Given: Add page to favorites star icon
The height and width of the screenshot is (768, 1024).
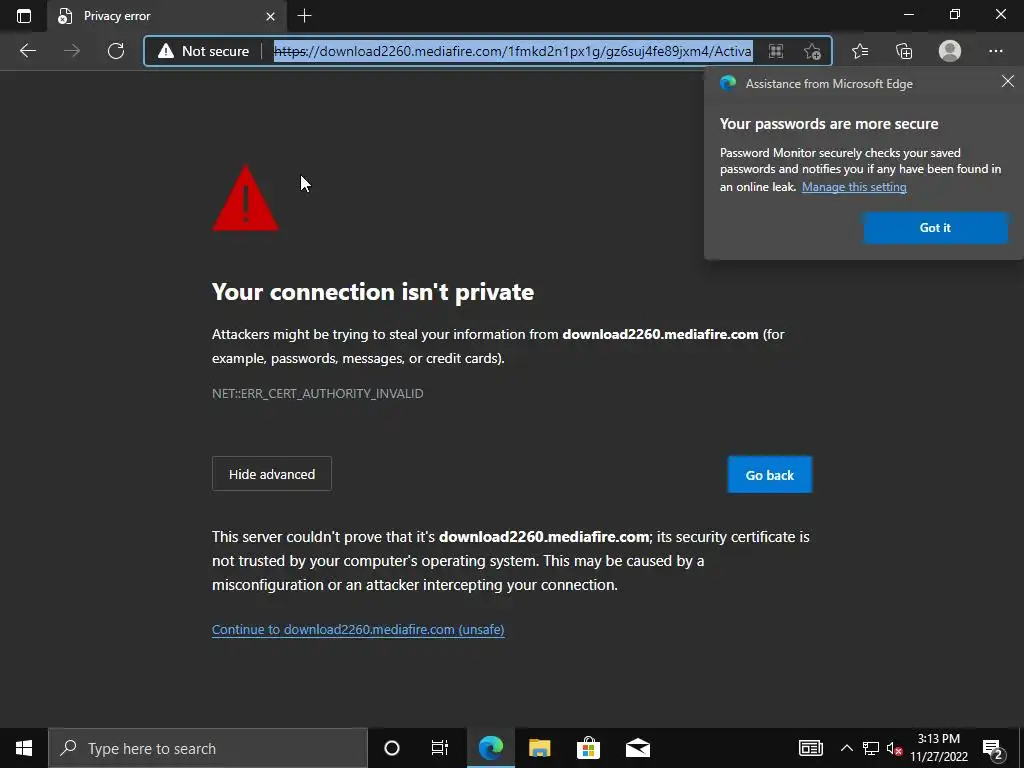Looking at the screenshot, I should [812, 51].
